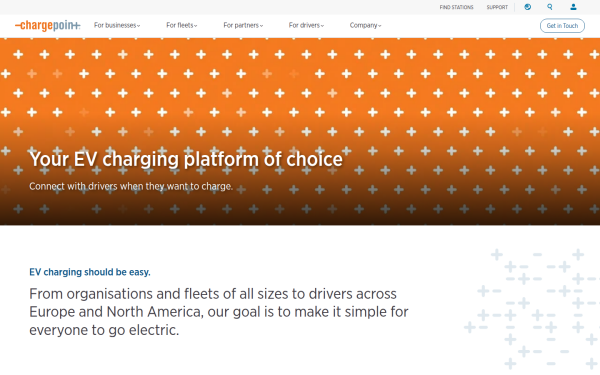
Task: Click the paragraph starting 'From organisations and fleets'
Action: point(218,312)
